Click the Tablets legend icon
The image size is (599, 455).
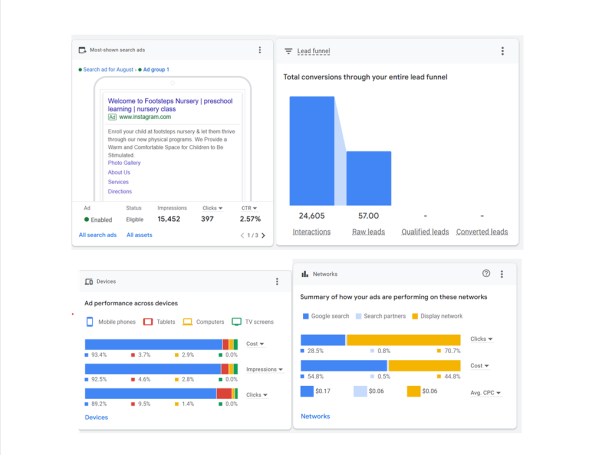tap(148, 322)
